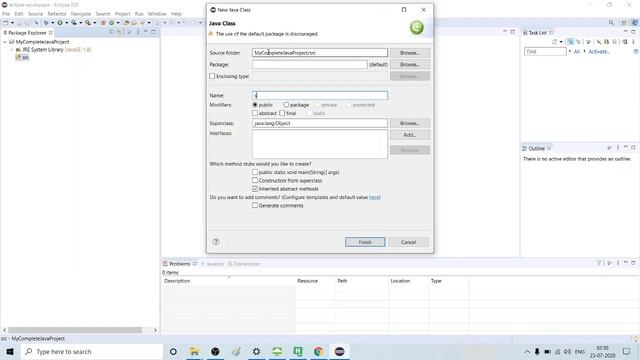The image size is (640, 360).
Task: Click the Problems filter icon
Action: tap(599, 263)
